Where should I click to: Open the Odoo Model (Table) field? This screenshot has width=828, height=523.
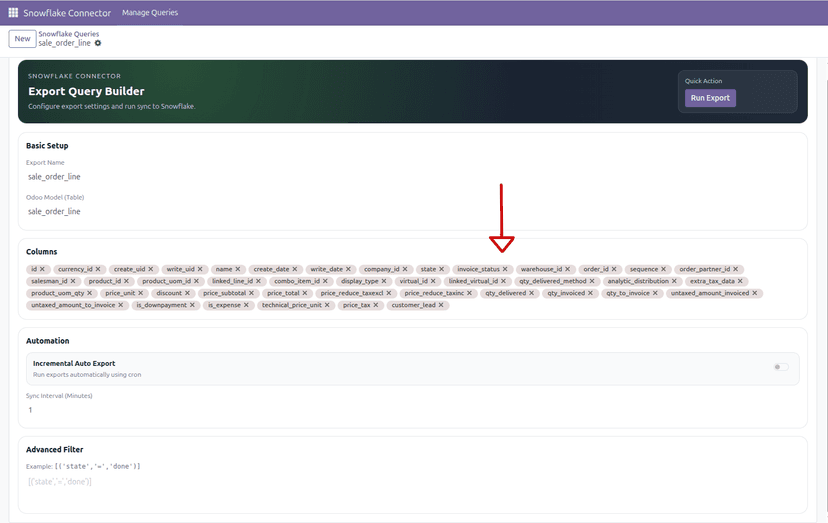(x=412, y=211)
